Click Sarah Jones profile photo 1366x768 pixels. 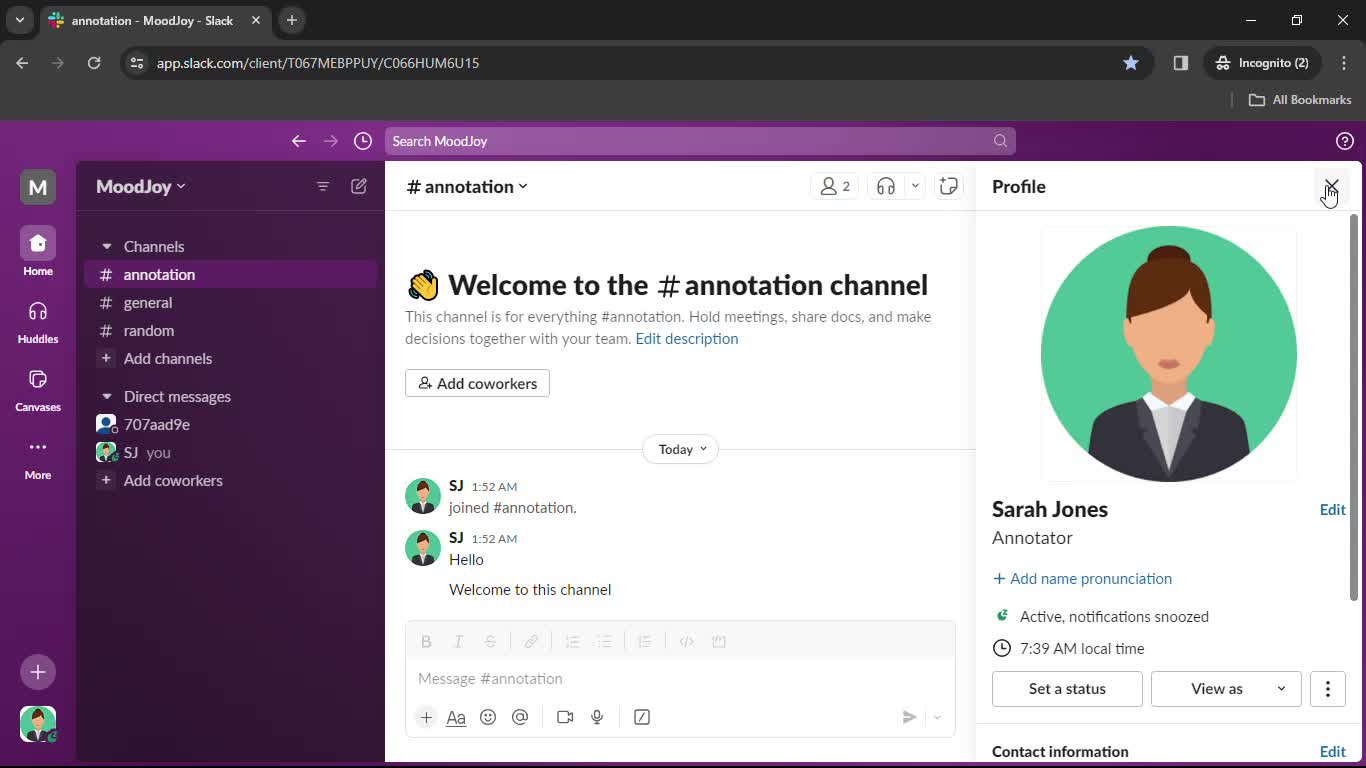[1169, 354]
